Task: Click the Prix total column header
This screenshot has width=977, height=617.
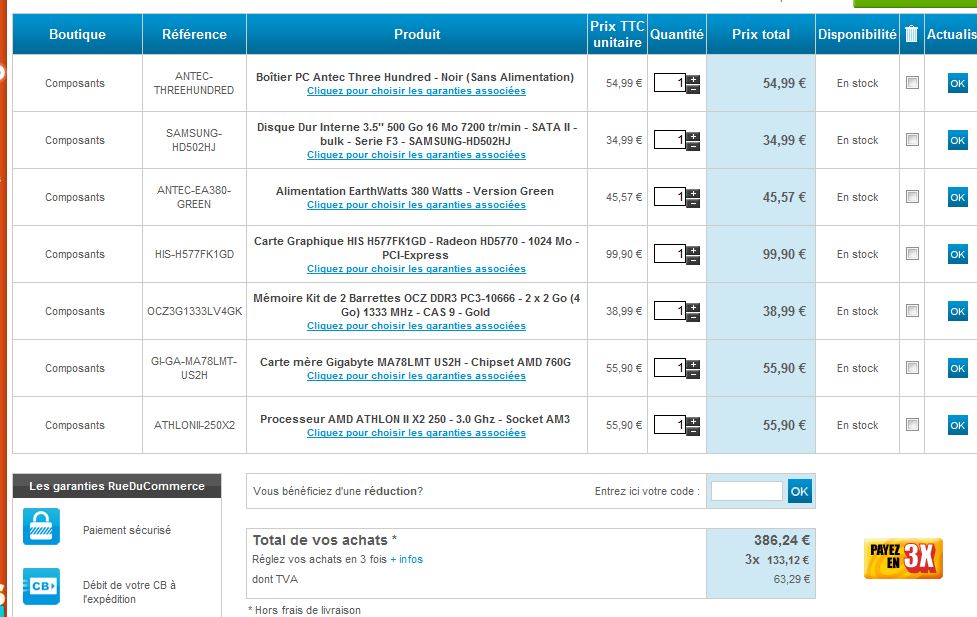Action: coord(761,34)
